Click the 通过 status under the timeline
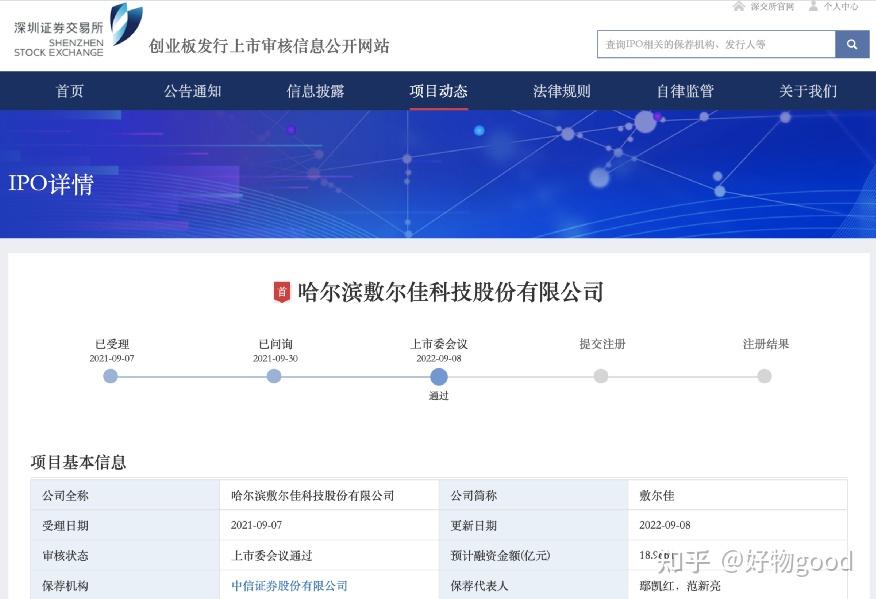 click(439, 396)
